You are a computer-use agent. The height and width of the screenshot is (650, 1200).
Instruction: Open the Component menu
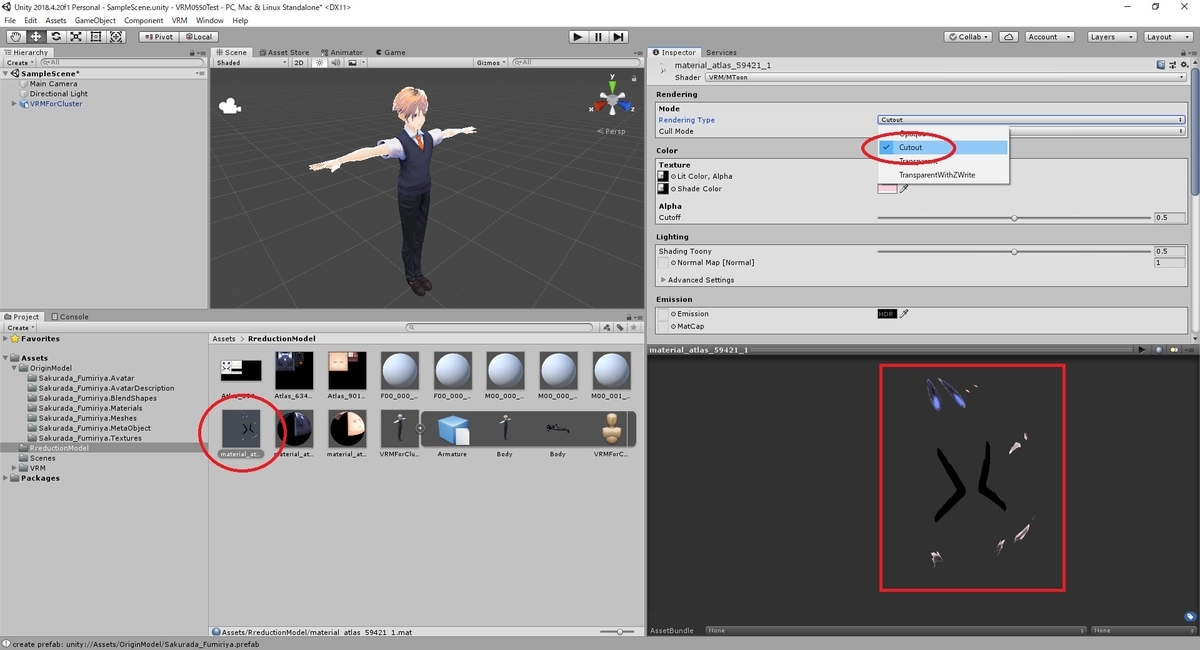click(143, 20)
